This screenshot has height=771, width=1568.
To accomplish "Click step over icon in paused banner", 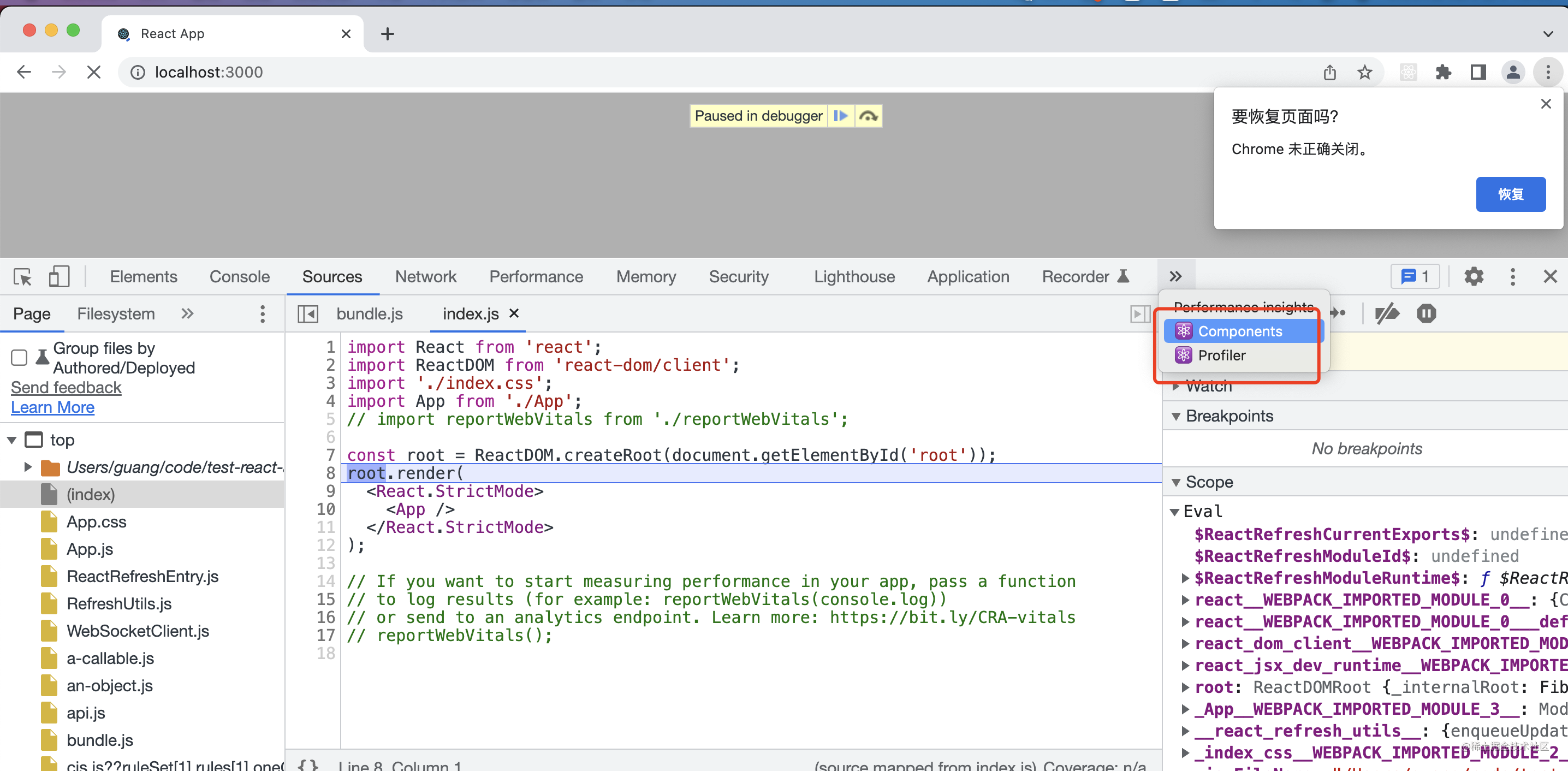I will tap(868, 116).
